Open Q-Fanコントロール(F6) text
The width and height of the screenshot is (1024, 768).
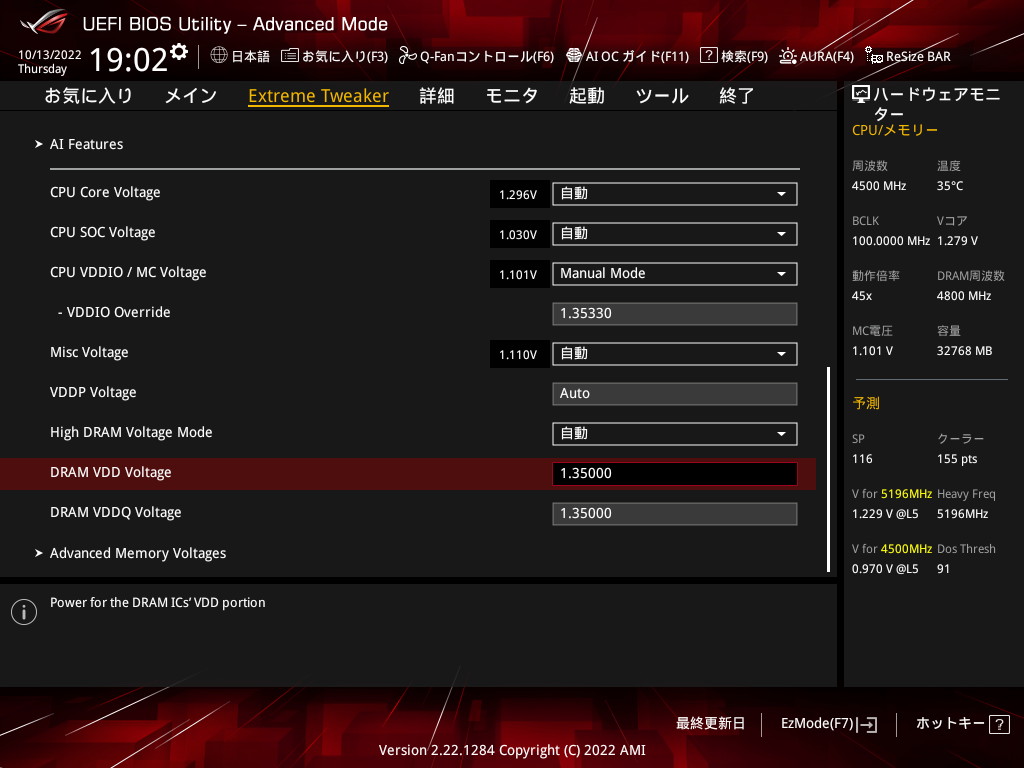487,56
